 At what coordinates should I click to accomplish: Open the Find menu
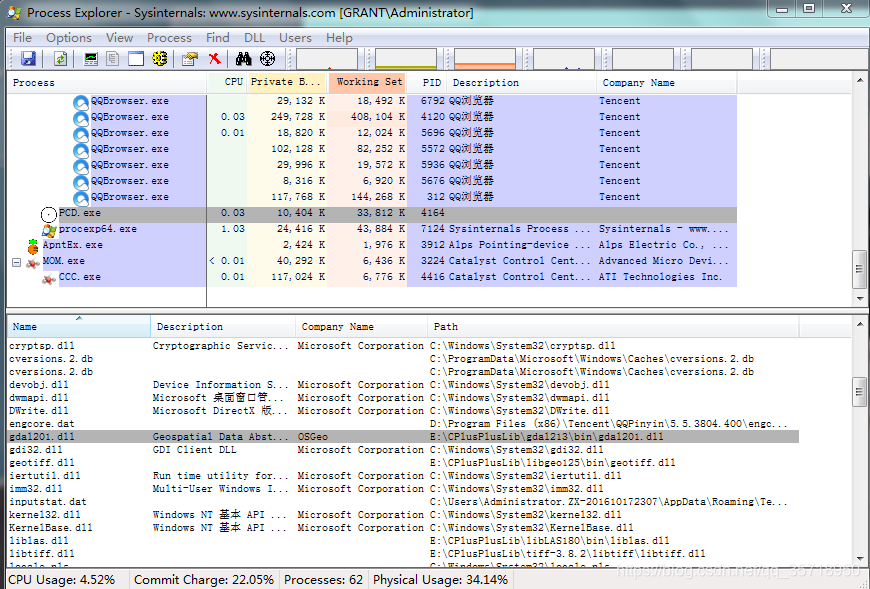pos(218,38)
